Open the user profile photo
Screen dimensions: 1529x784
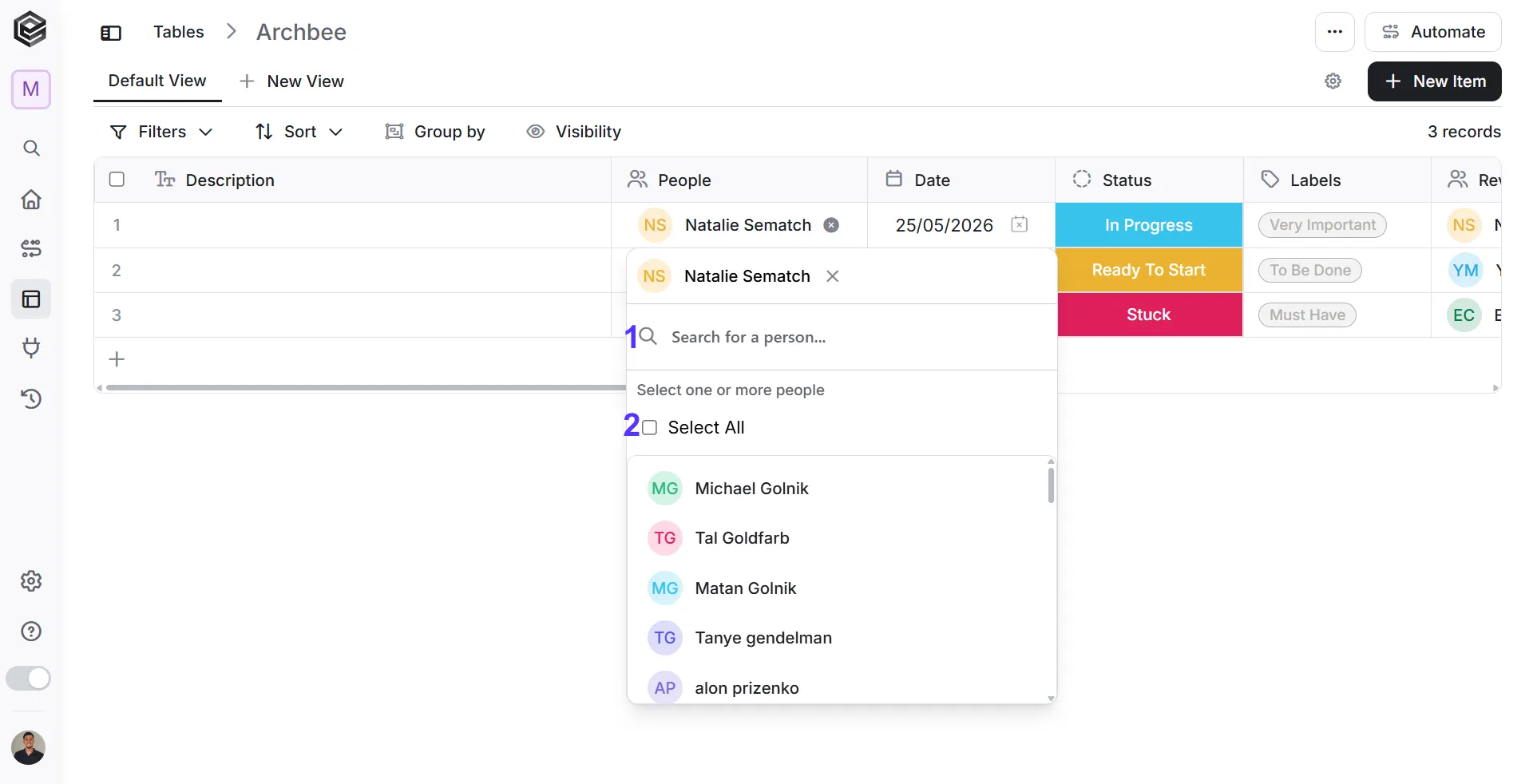(28, 748)
